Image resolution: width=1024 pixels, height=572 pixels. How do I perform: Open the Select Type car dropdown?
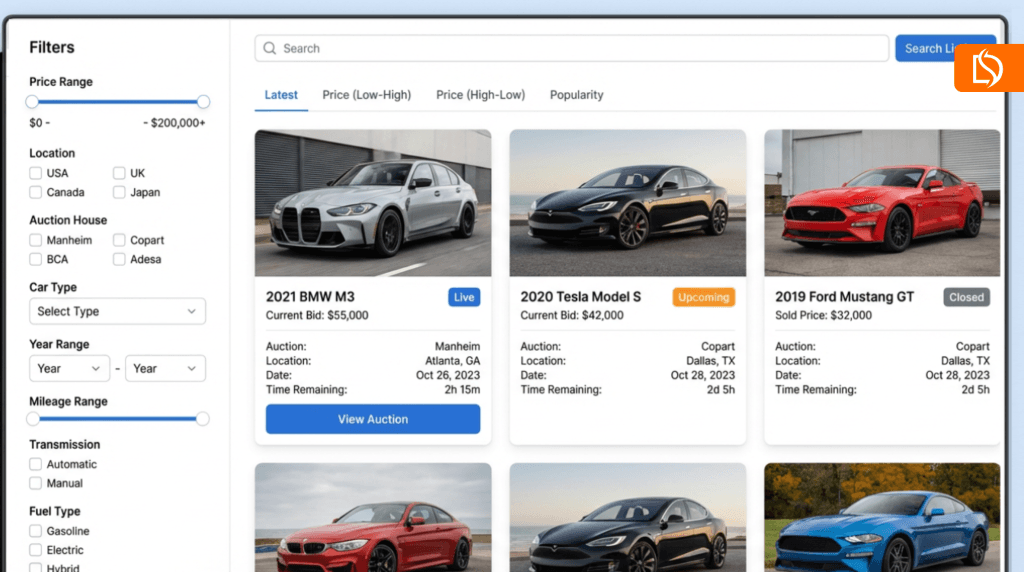(x=118, y=311)
